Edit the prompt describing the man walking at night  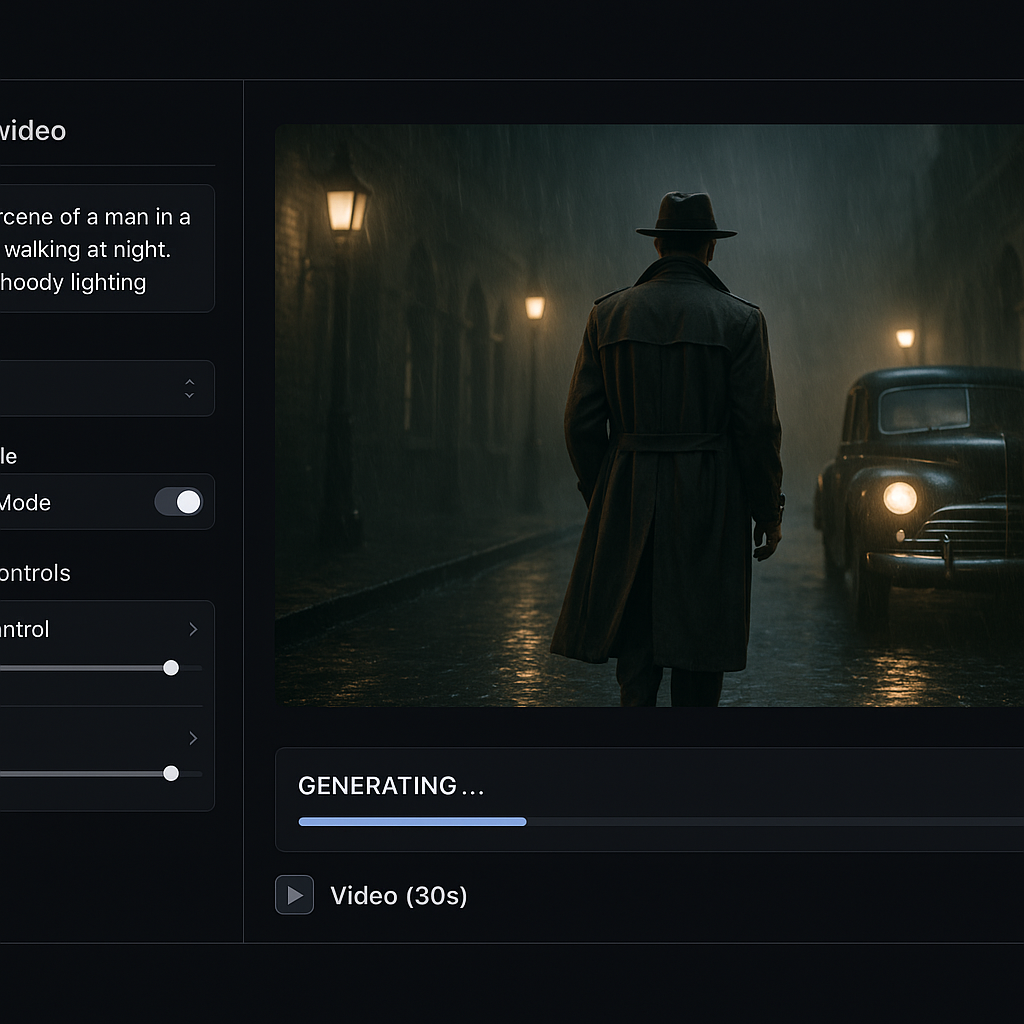point(100,248)
